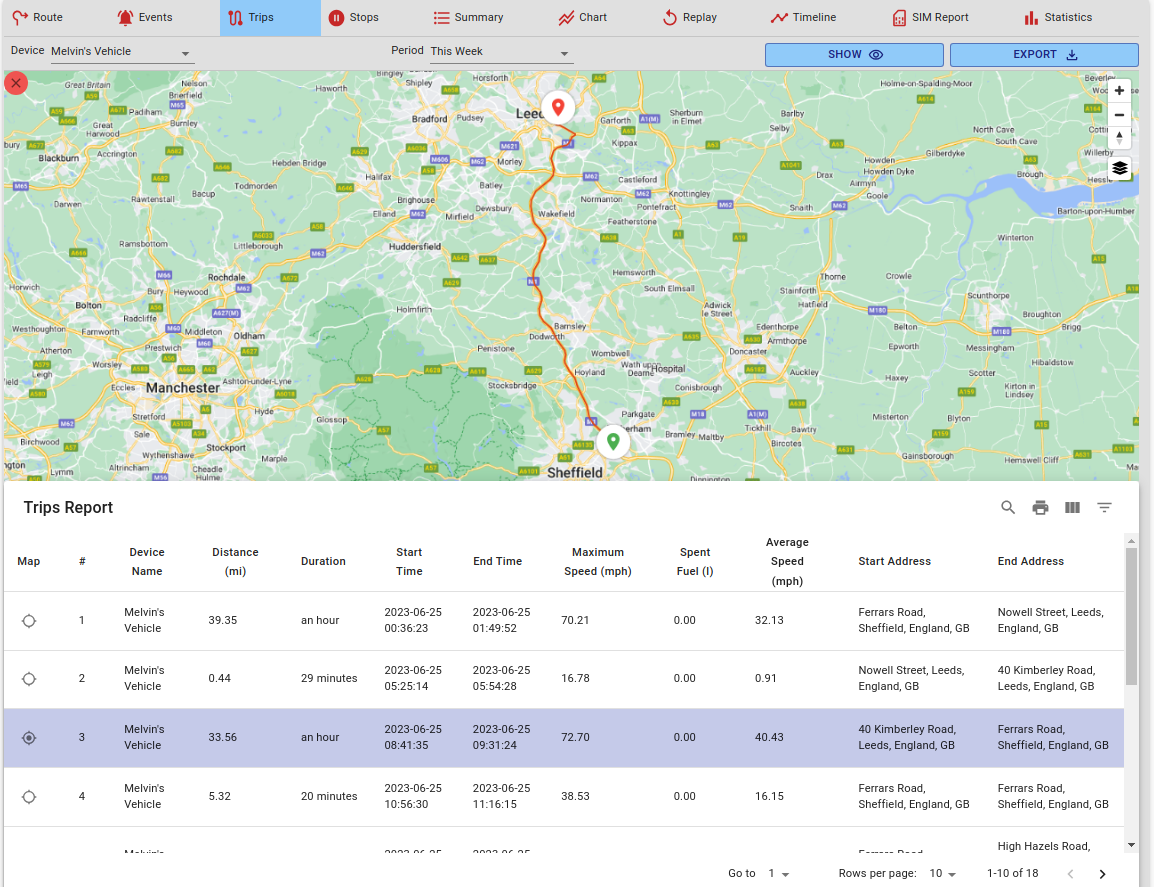Image resolution: width=1154 pixels, height=887 pixels.
Task: Click the 1-10 of 18 pagination text
Action: [1013, 874]
